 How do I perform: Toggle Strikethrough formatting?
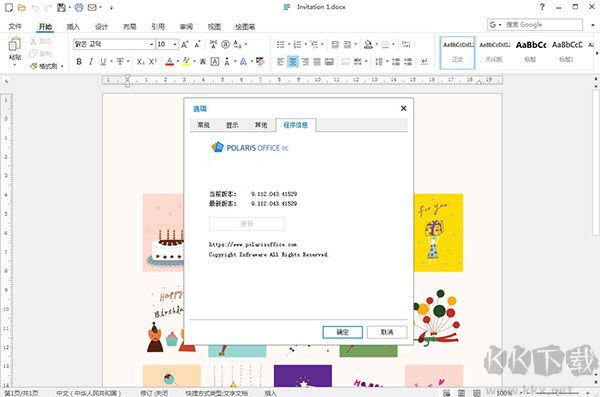point(120,62)
